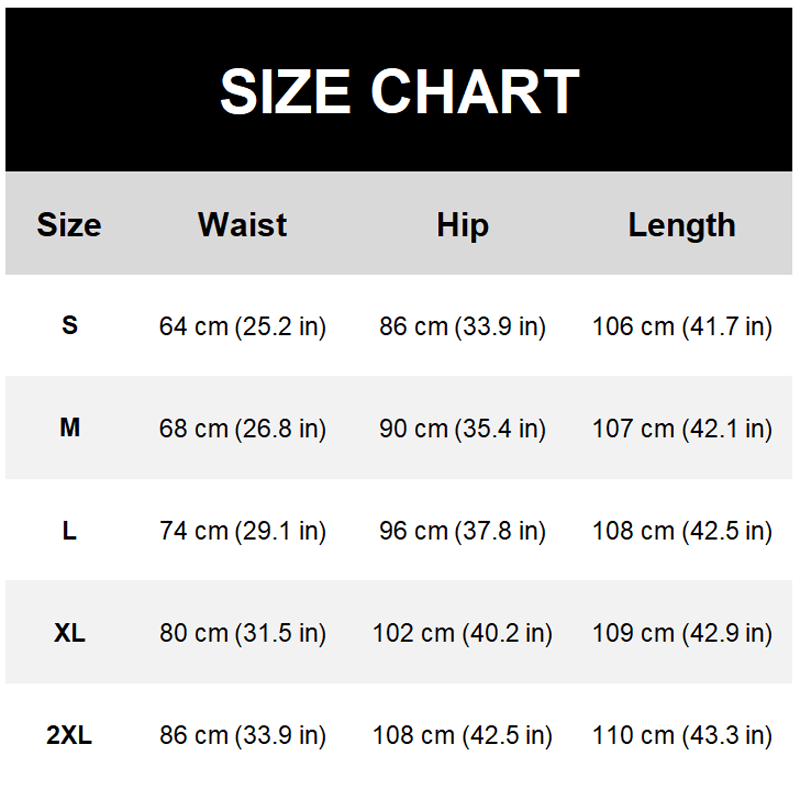Click the Hip column header
The image size is (800, 800).
coord(462,226)
